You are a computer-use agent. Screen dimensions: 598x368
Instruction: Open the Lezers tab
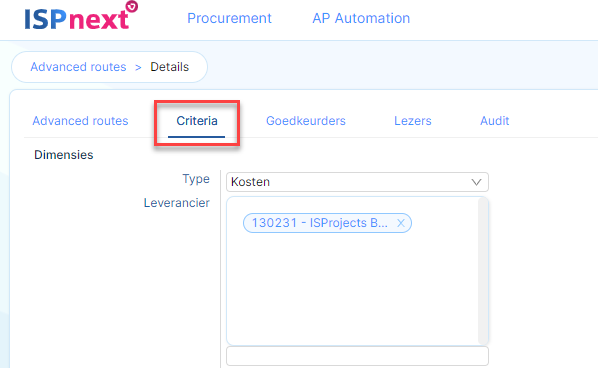413,121
